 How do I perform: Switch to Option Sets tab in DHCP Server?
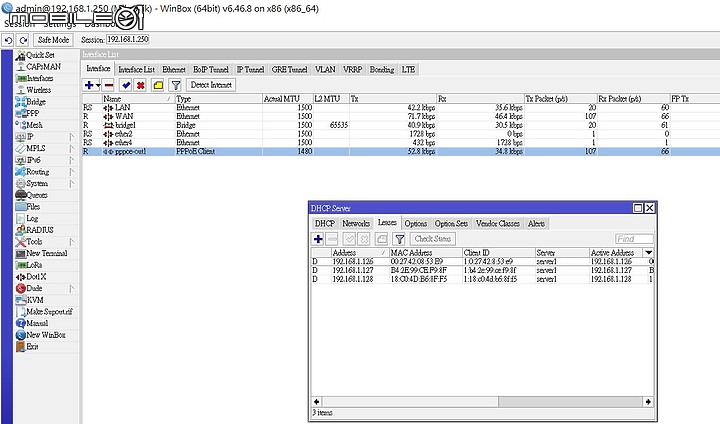[451, 223]
